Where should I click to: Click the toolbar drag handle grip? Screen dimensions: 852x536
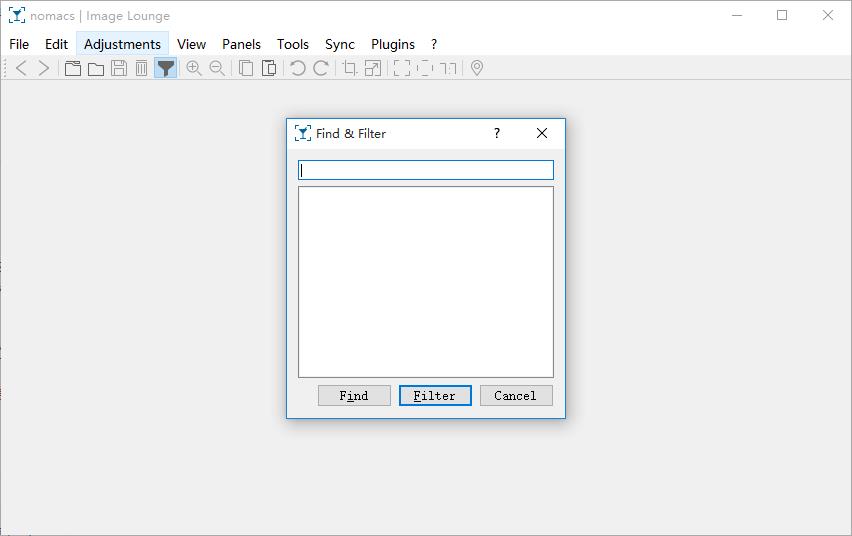(x=5, y=68)
